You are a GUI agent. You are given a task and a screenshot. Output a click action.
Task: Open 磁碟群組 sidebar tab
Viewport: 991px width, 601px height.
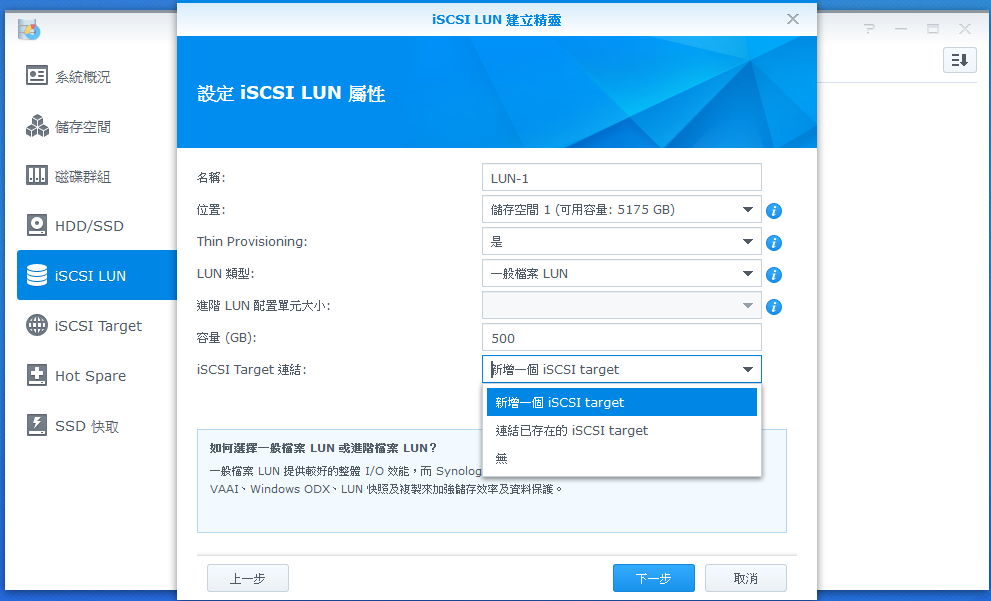97,175
